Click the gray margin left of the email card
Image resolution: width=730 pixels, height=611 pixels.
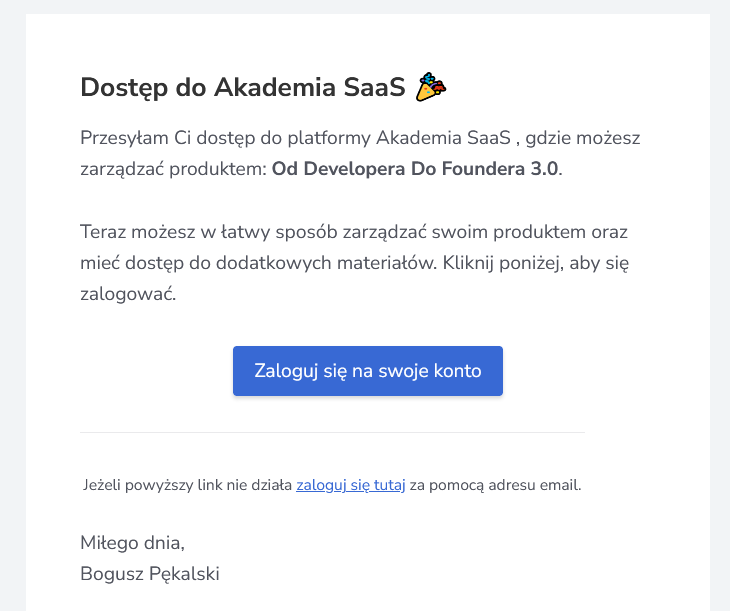tap(12, 300)
